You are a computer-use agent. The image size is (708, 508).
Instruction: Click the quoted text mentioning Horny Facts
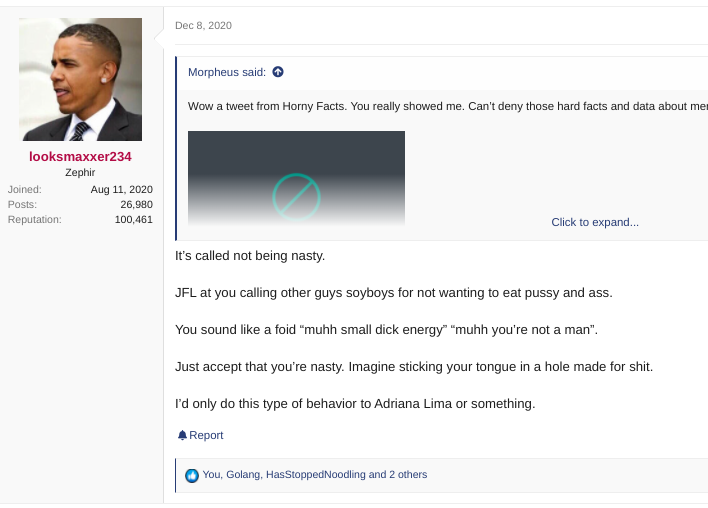point(447,106)
